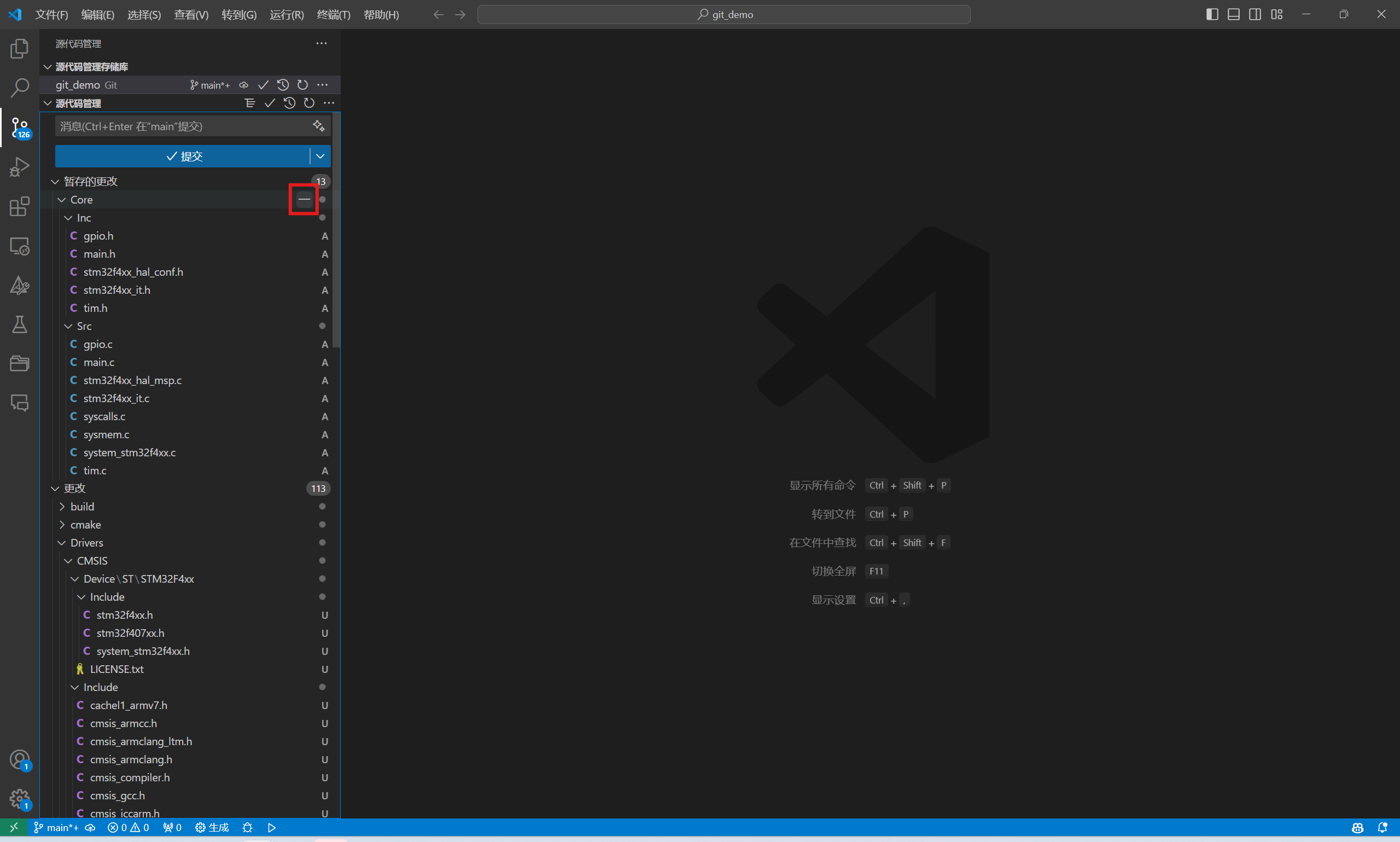This screenshot has width=1400, height=842.
Task: Click the AI generate commit message icon
Action: [319, 126]
